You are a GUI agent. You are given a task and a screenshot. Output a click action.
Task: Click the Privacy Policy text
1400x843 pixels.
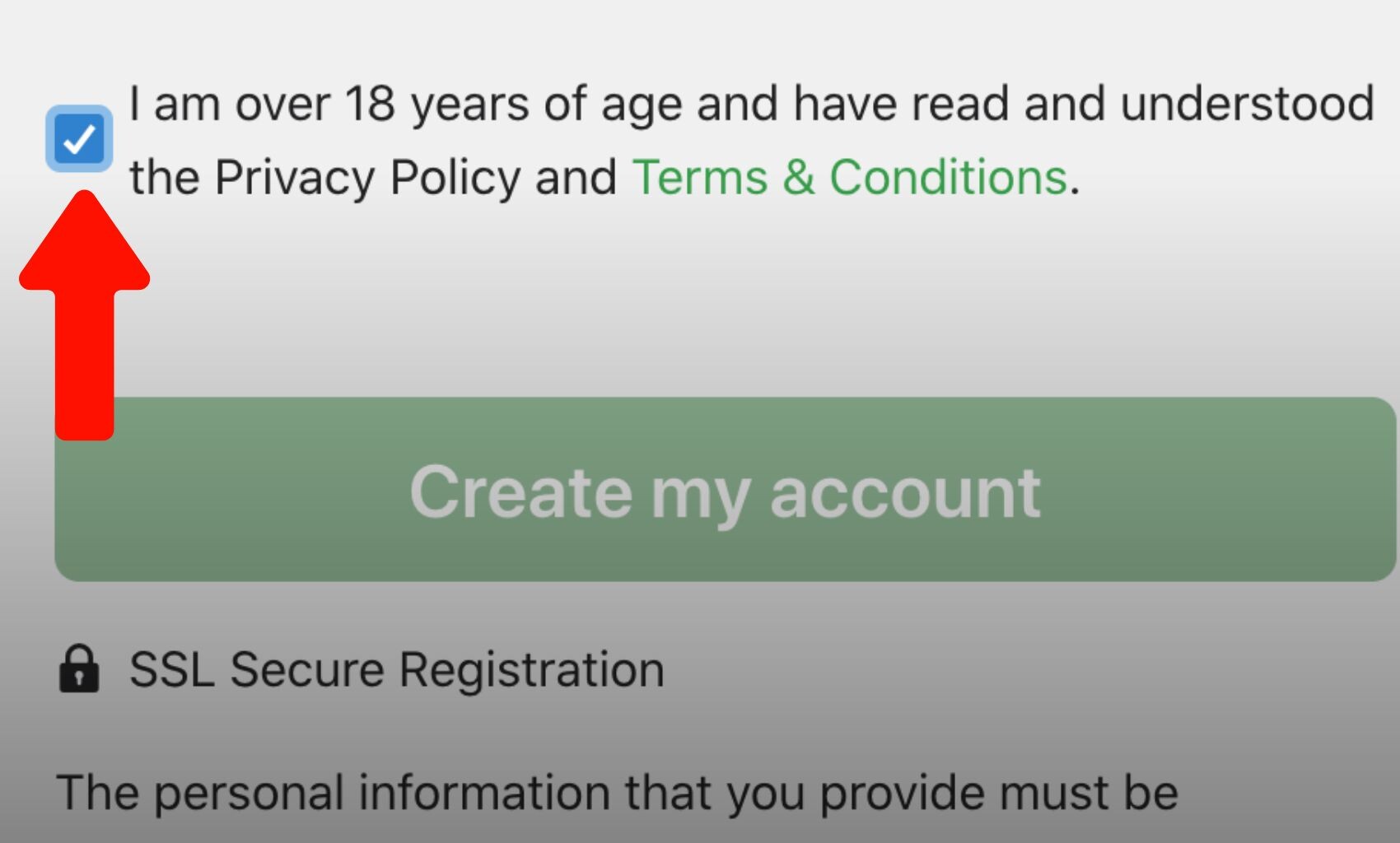tap(366, 177)
